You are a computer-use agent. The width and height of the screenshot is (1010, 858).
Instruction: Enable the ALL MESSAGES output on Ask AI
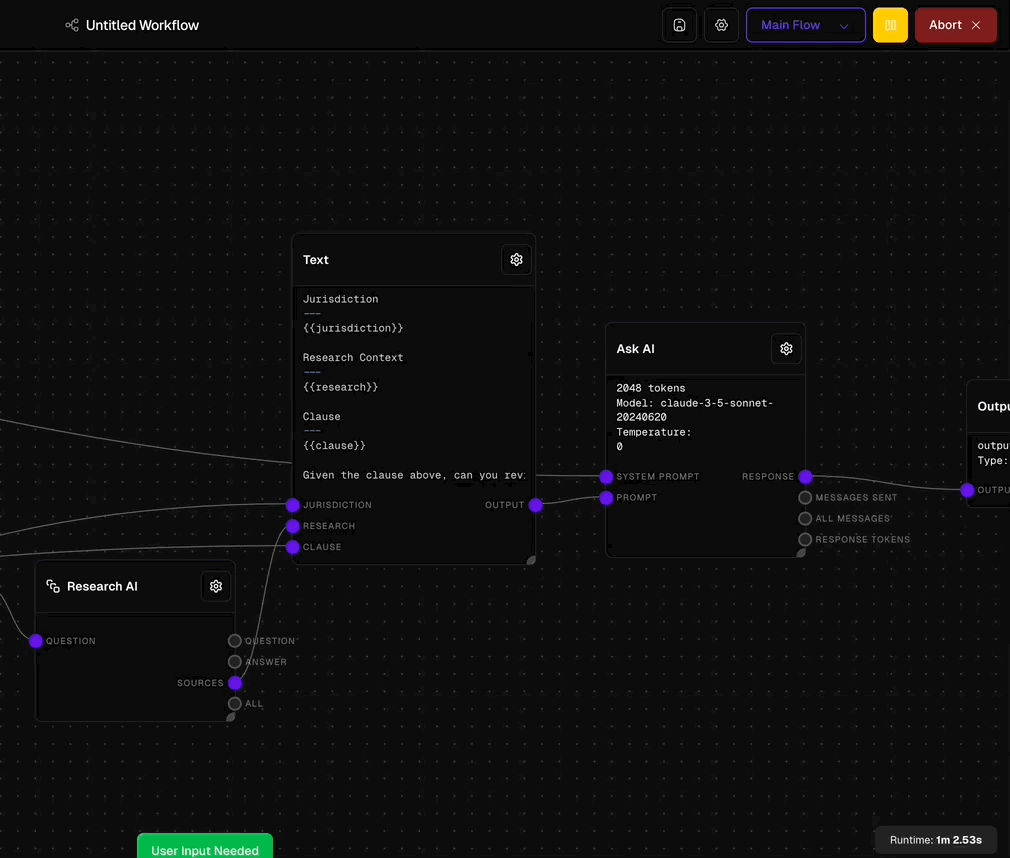point(805,518)
